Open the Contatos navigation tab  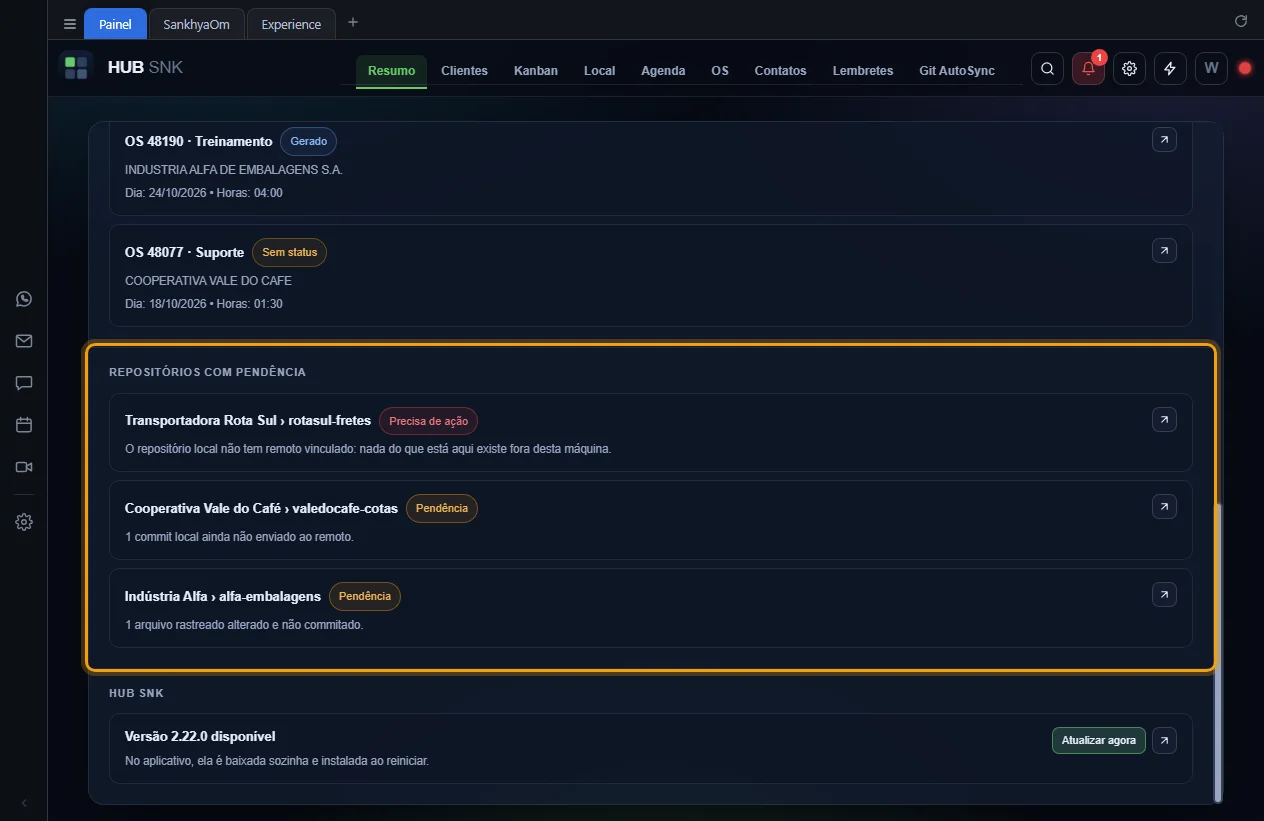780,71
